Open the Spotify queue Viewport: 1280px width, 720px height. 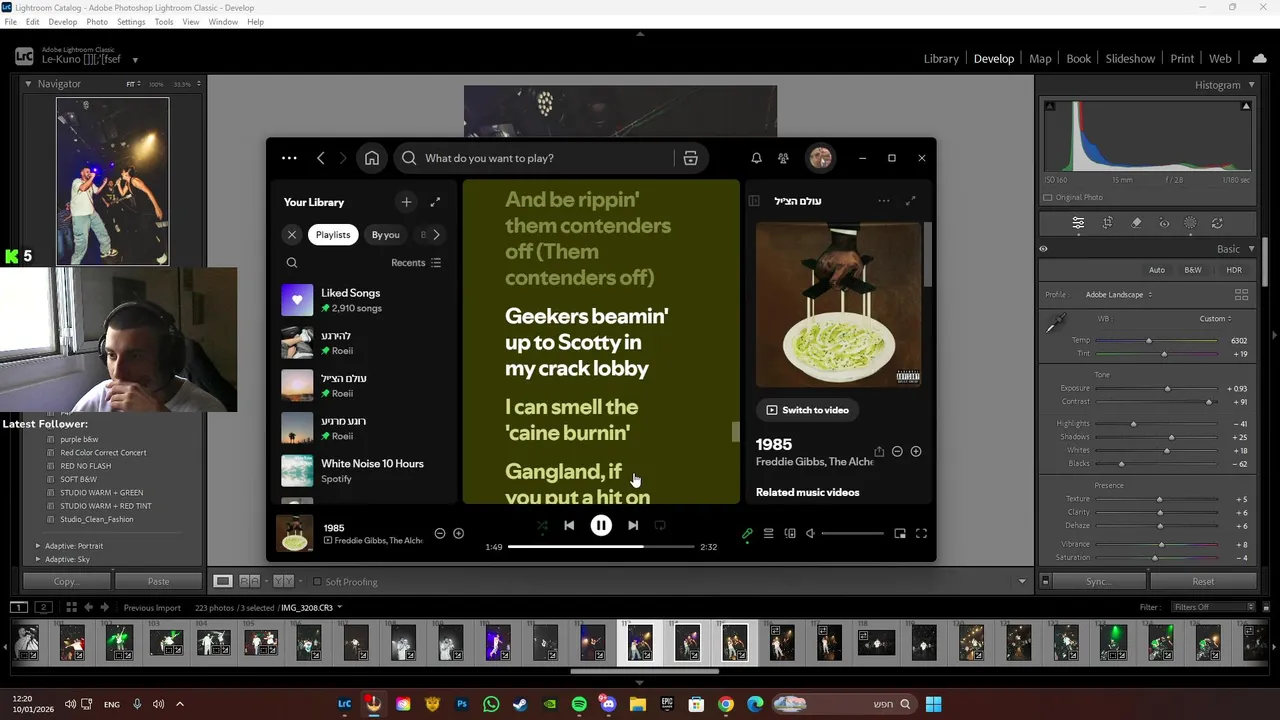[768, 534]
